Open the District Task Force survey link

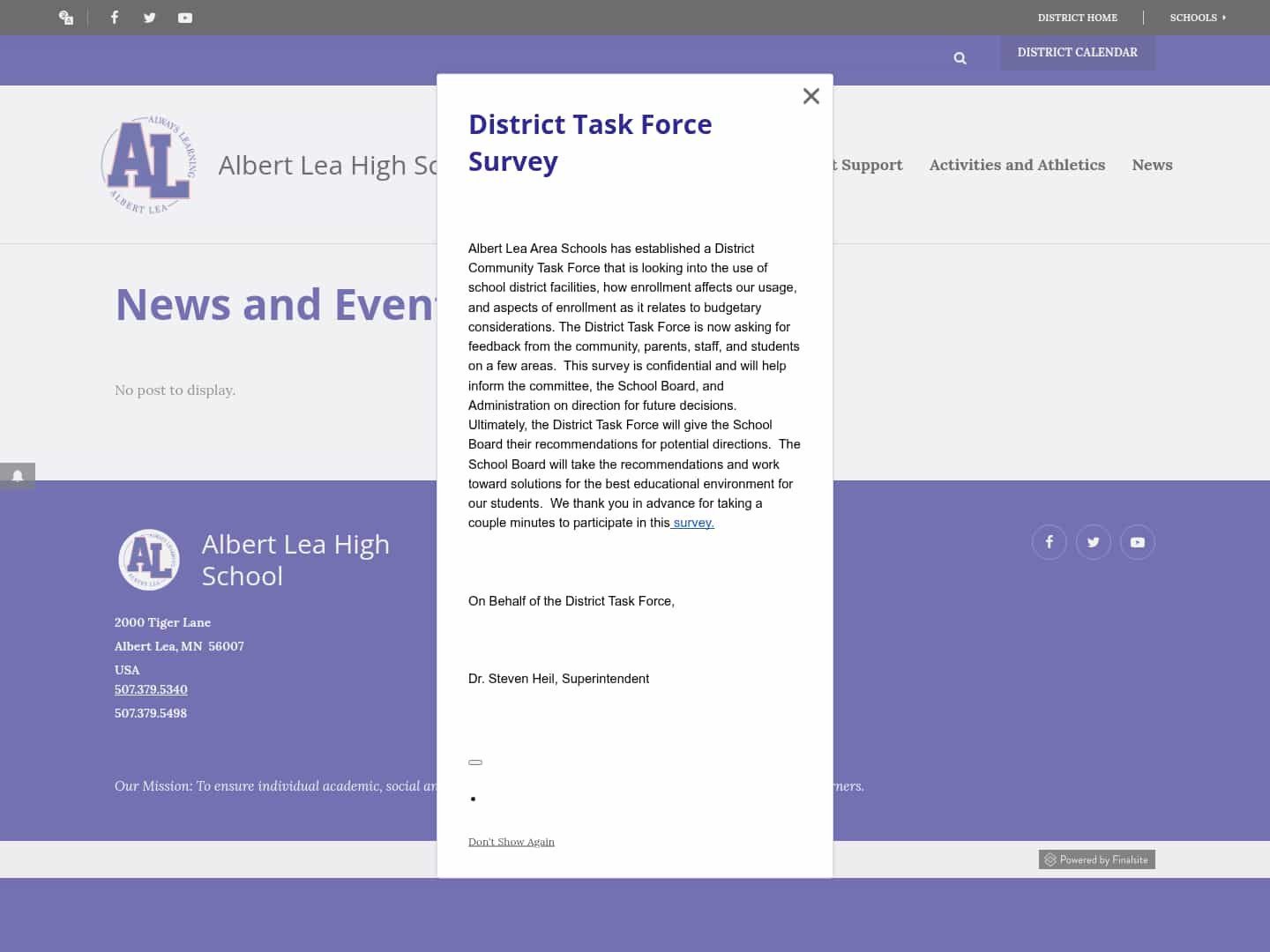(692, 522)
